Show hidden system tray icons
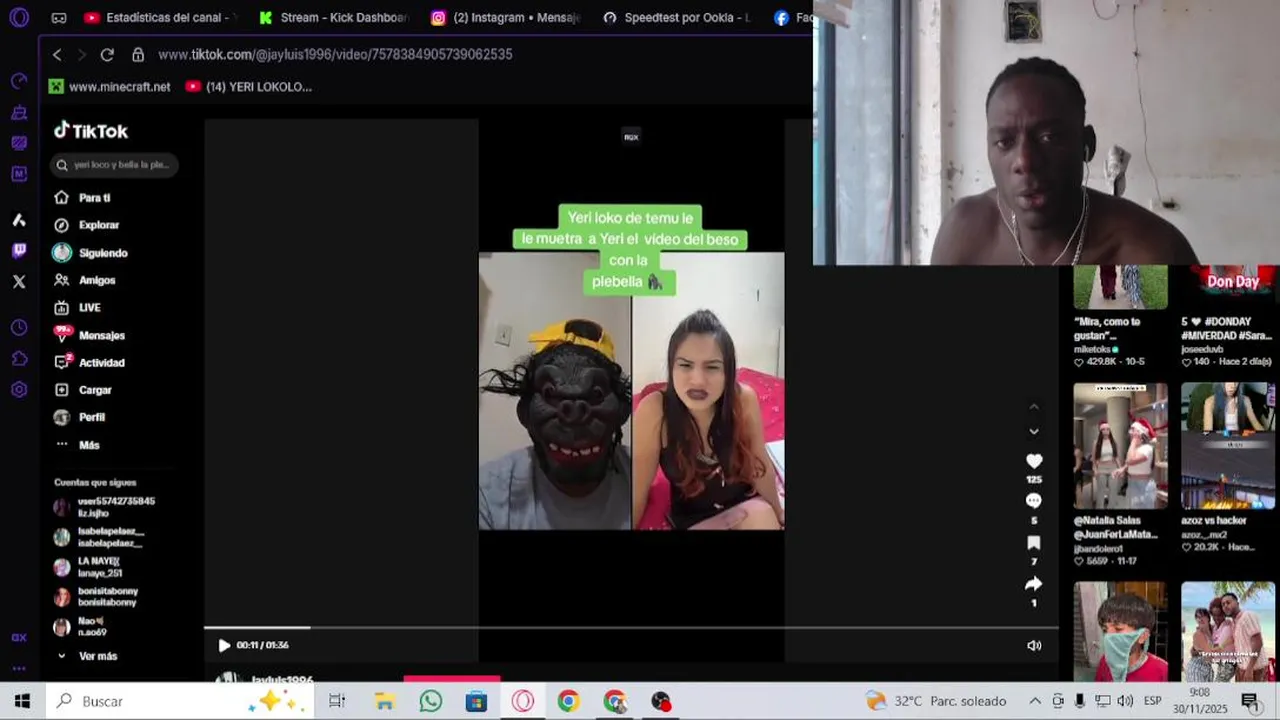This screenshot has height=720, width=1280. [x=1035, y=701]
